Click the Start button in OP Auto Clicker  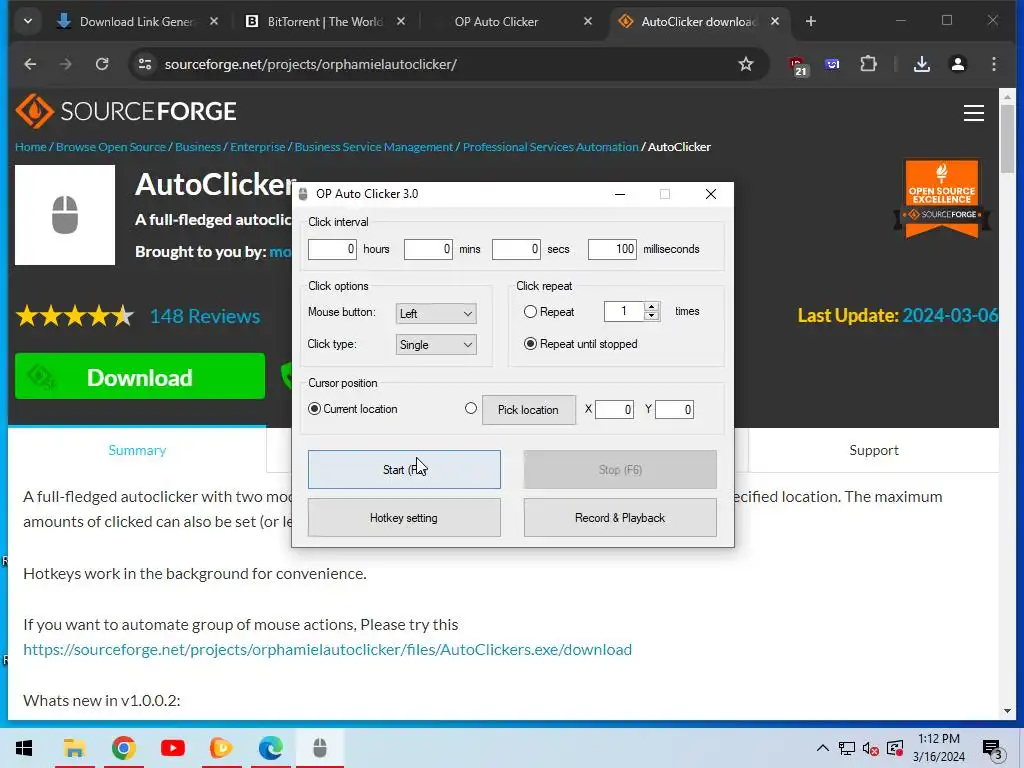pos(404,470)
